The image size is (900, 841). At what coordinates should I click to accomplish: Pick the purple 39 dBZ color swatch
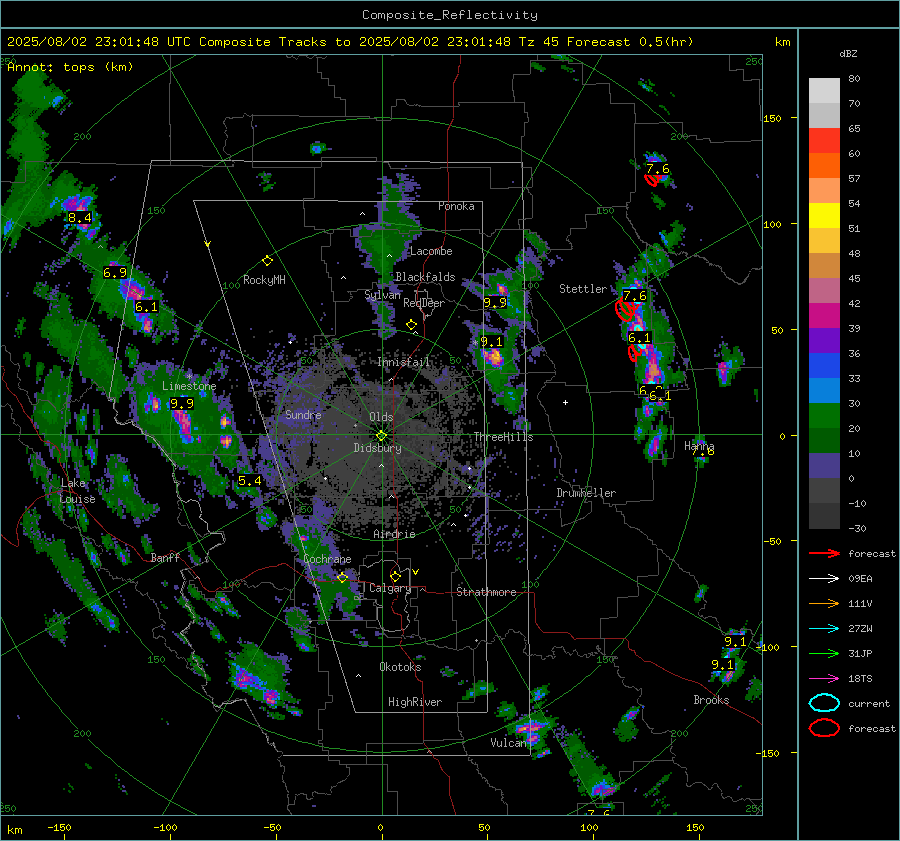pos(824,340)
